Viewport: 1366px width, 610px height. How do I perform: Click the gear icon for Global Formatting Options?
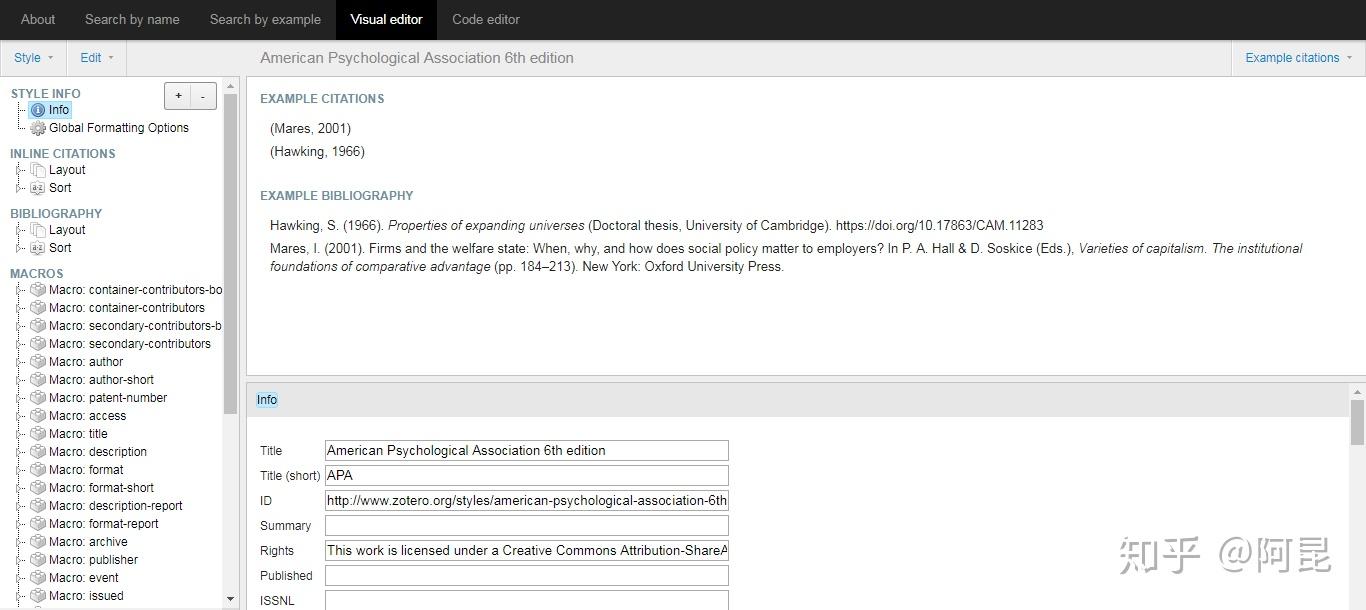[x=38, y=128]
